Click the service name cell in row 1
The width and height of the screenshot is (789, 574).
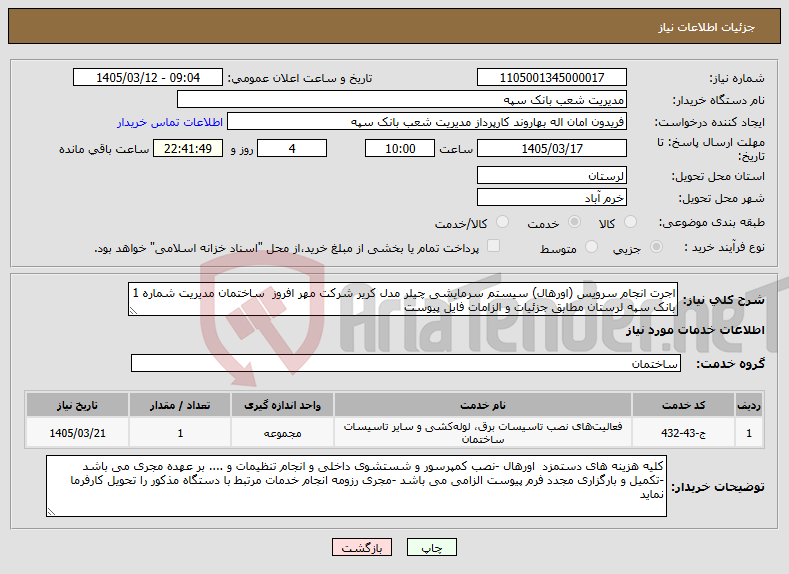click(x=483, y=433)
